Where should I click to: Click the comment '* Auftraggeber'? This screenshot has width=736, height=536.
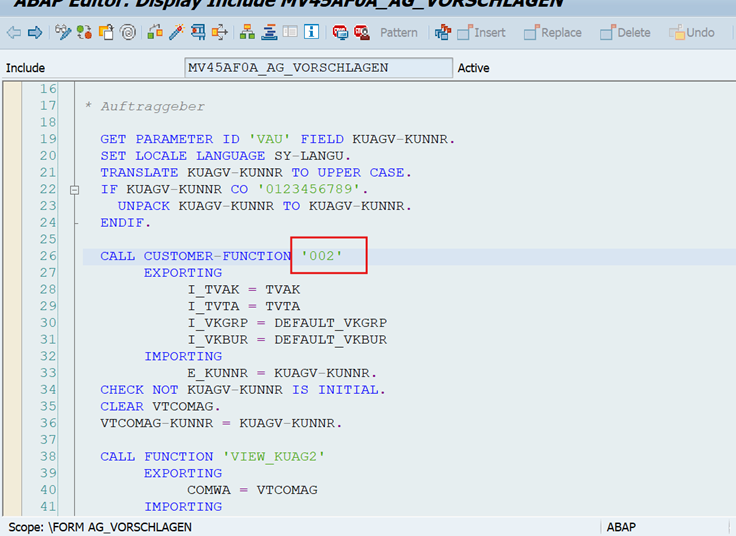coord(145,107)
